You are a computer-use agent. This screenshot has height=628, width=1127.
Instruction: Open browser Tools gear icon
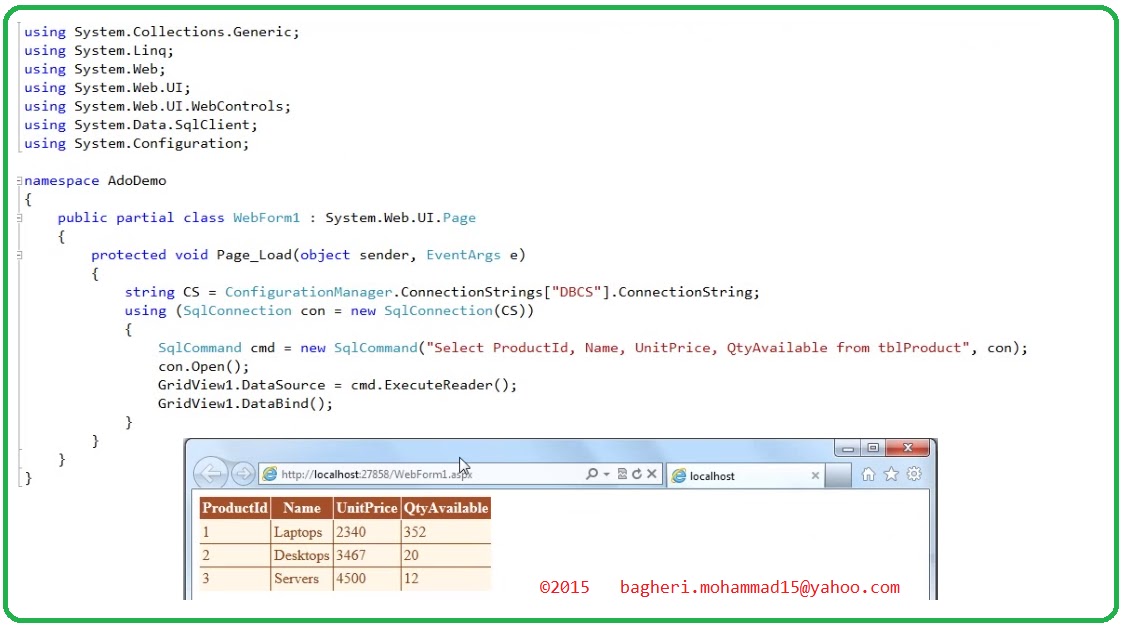914,474
